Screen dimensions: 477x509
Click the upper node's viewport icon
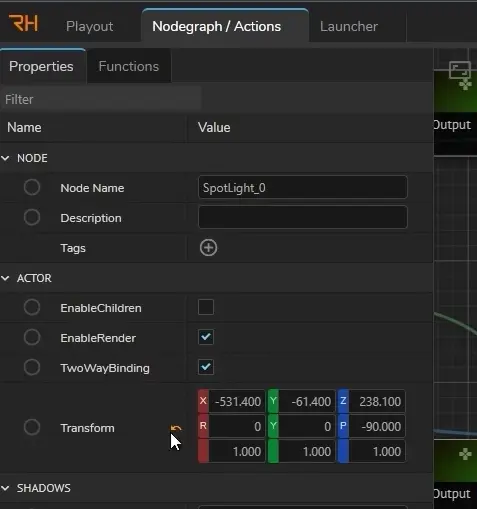tap(460, 70)
